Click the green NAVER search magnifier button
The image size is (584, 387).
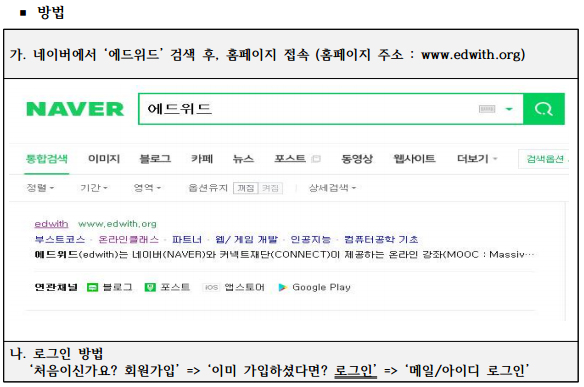544,109
